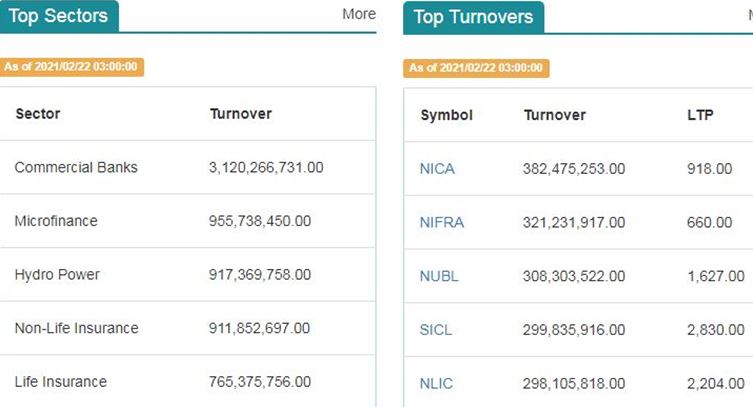Viewport: 753px width, 407px height.
Task: Select the Hydro Power sector row
Action: pyautogui.click(x=187, y=275)
